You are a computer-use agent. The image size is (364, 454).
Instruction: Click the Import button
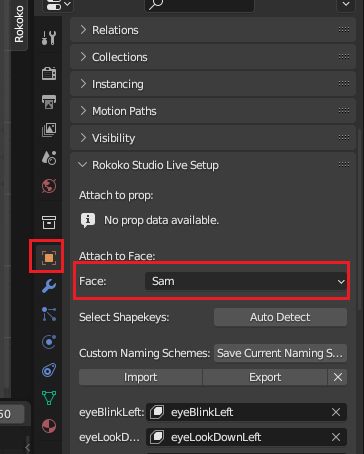click(140, 377)
